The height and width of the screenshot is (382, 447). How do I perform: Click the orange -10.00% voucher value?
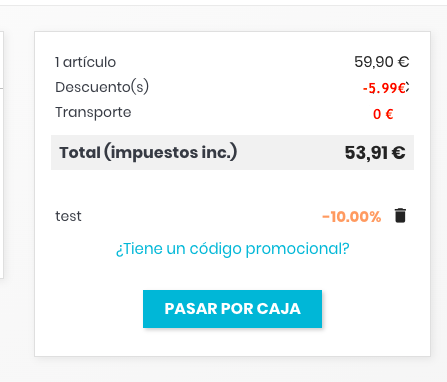pyautogui.click(x=352, y=217)
